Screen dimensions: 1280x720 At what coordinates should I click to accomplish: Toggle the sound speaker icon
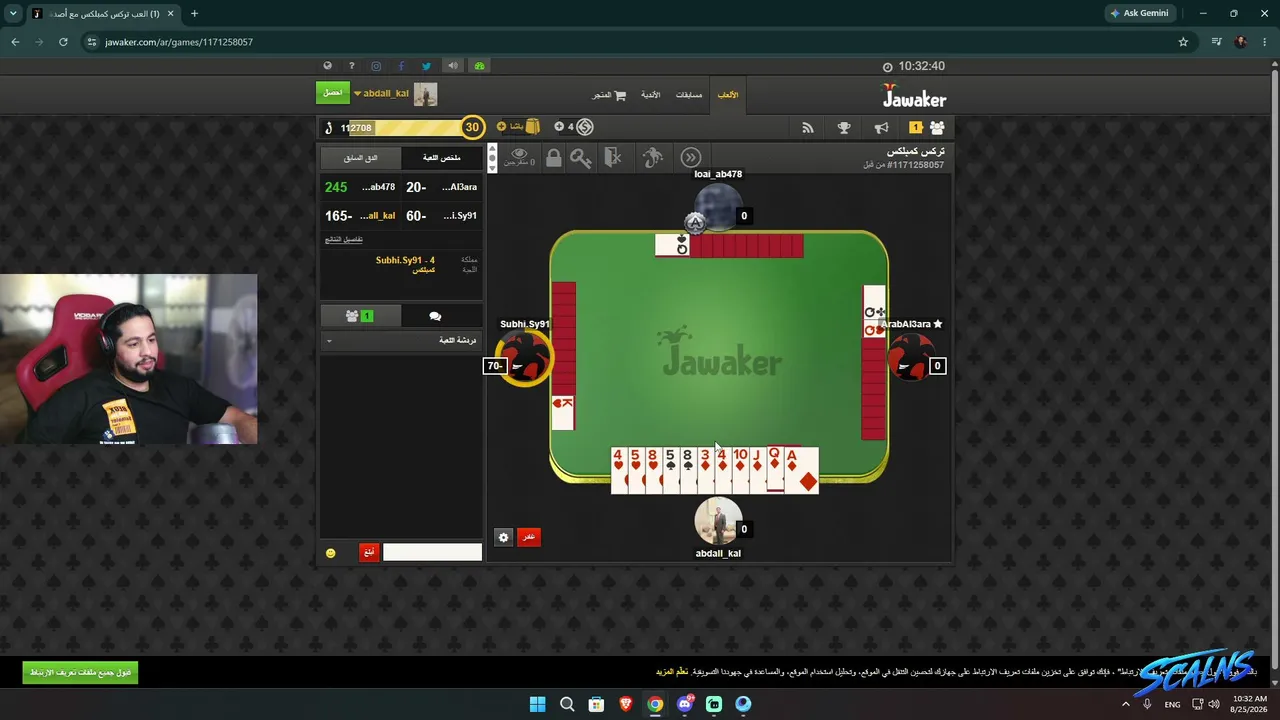(453, 66)
